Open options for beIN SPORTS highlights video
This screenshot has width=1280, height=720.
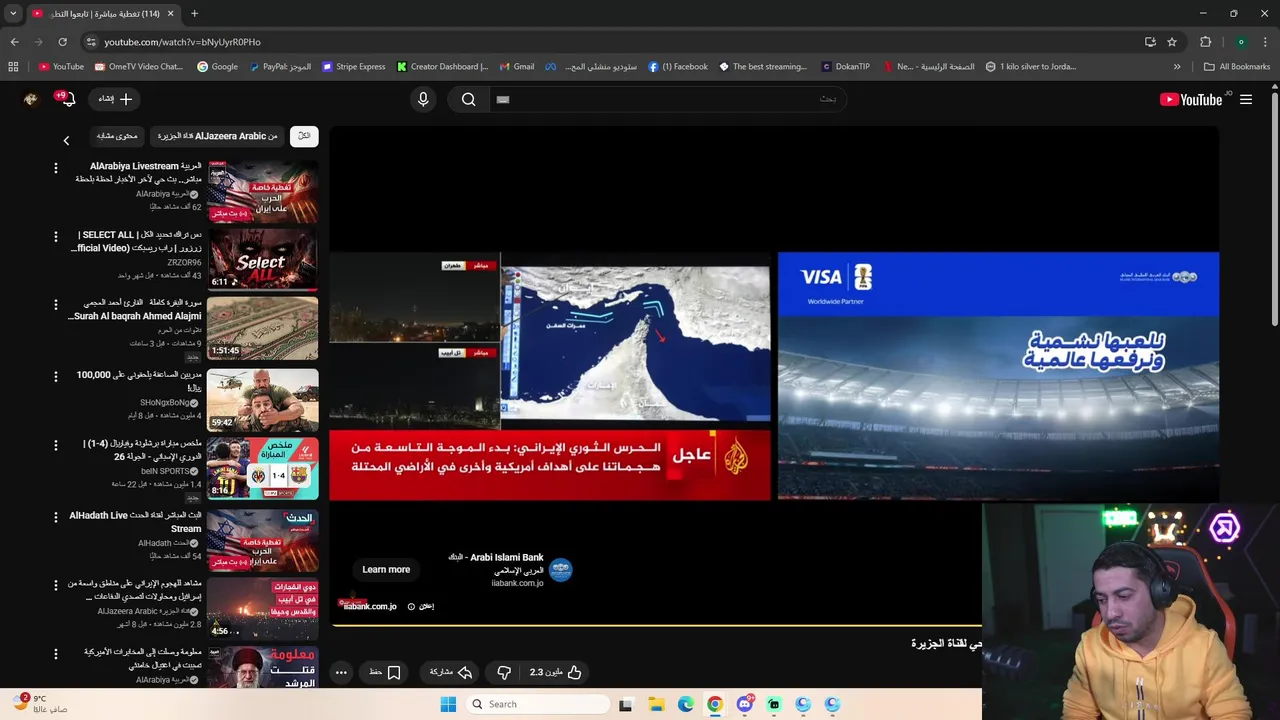click(x=56, y=444)
